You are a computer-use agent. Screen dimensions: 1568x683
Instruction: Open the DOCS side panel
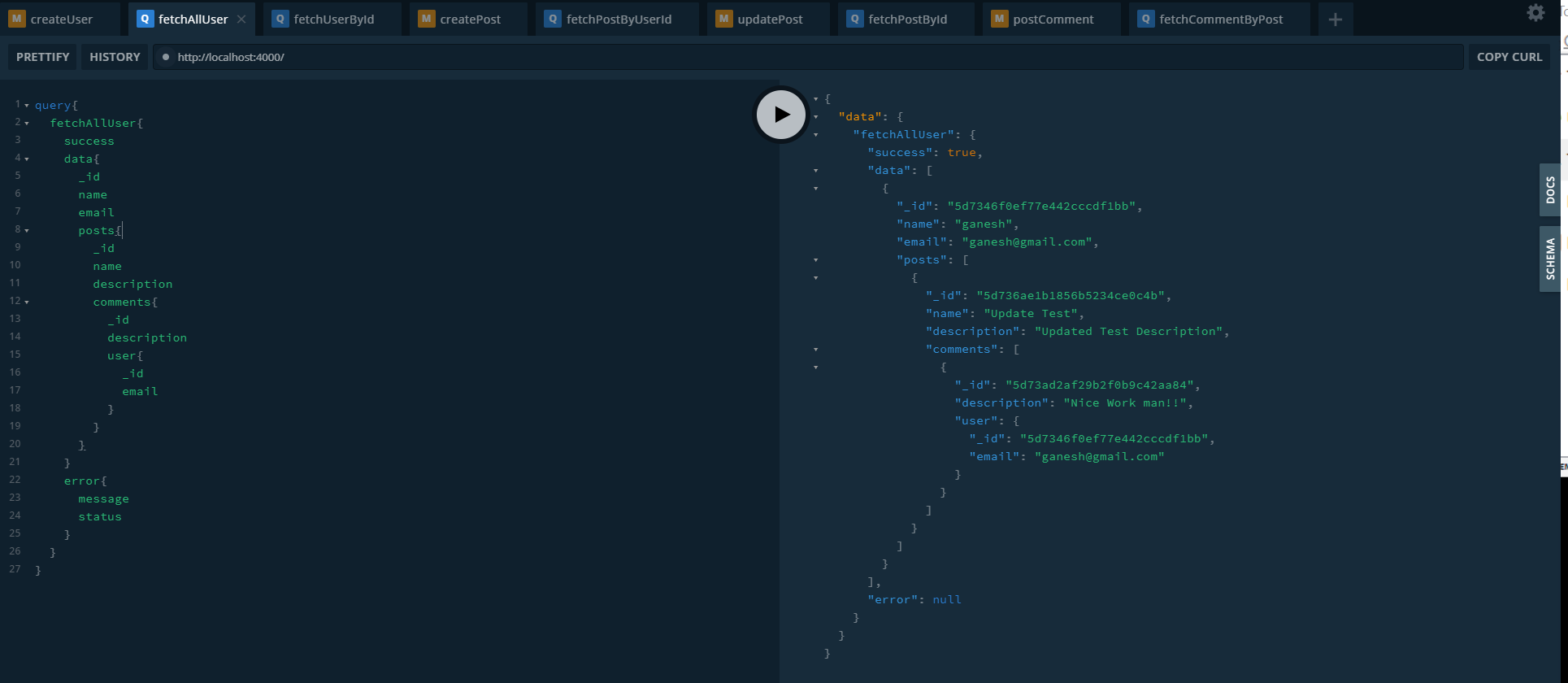click(1550, 190)
